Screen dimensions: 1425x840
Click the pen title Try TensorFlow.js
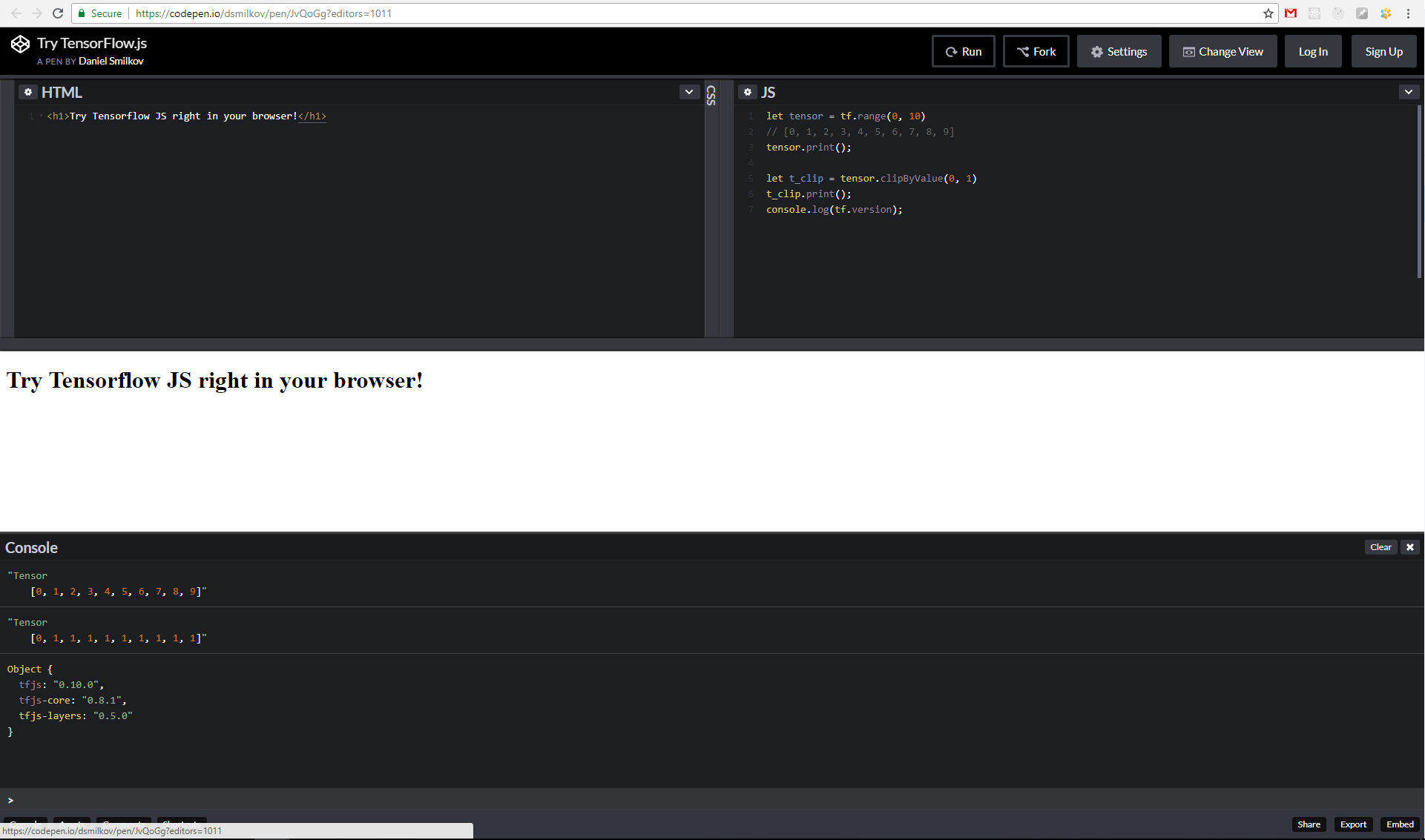[92, 44]
